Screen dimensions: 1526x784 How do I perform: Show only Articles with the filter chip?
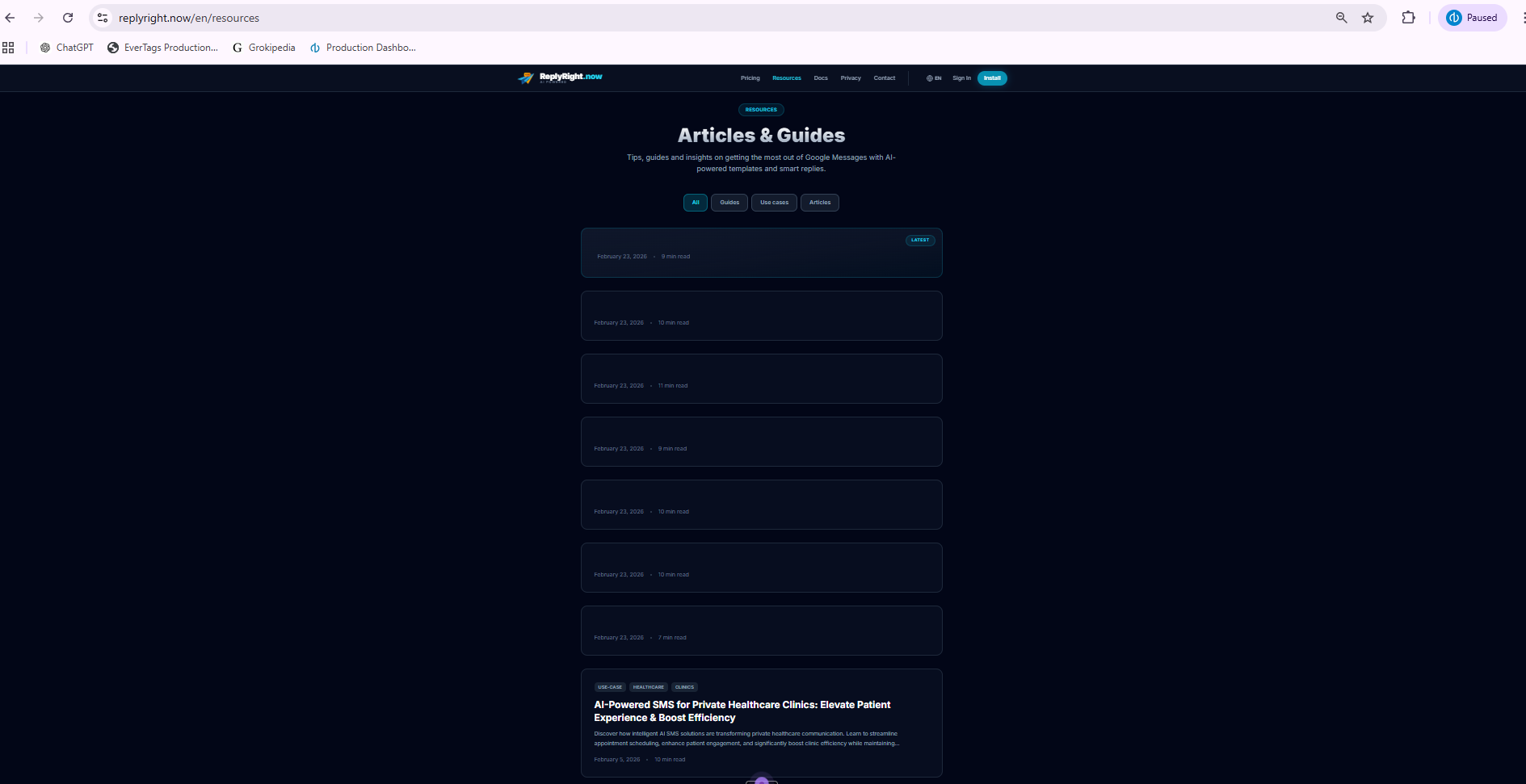819,203
